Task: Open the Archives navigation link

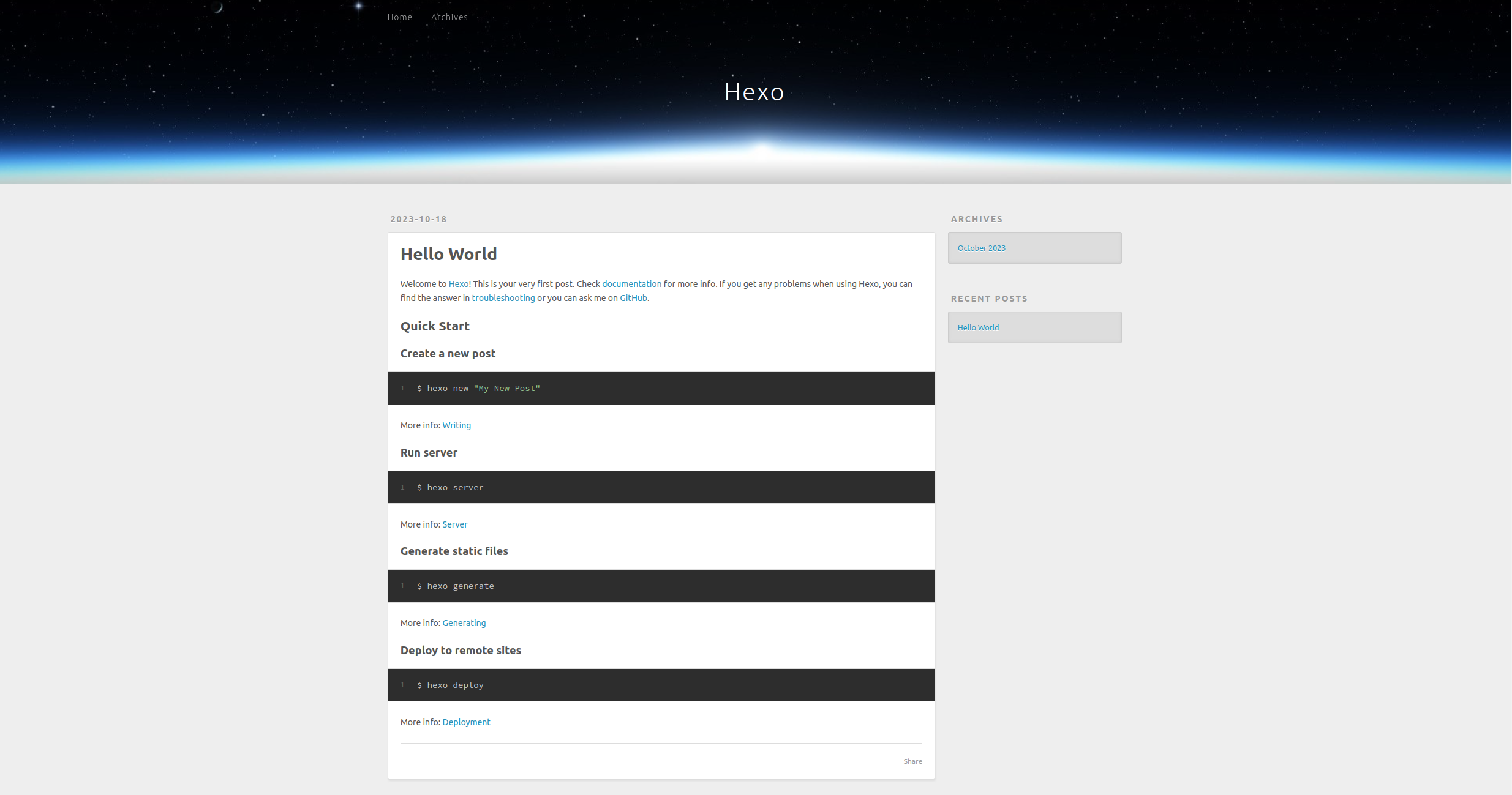Action: tap(449, 17)
